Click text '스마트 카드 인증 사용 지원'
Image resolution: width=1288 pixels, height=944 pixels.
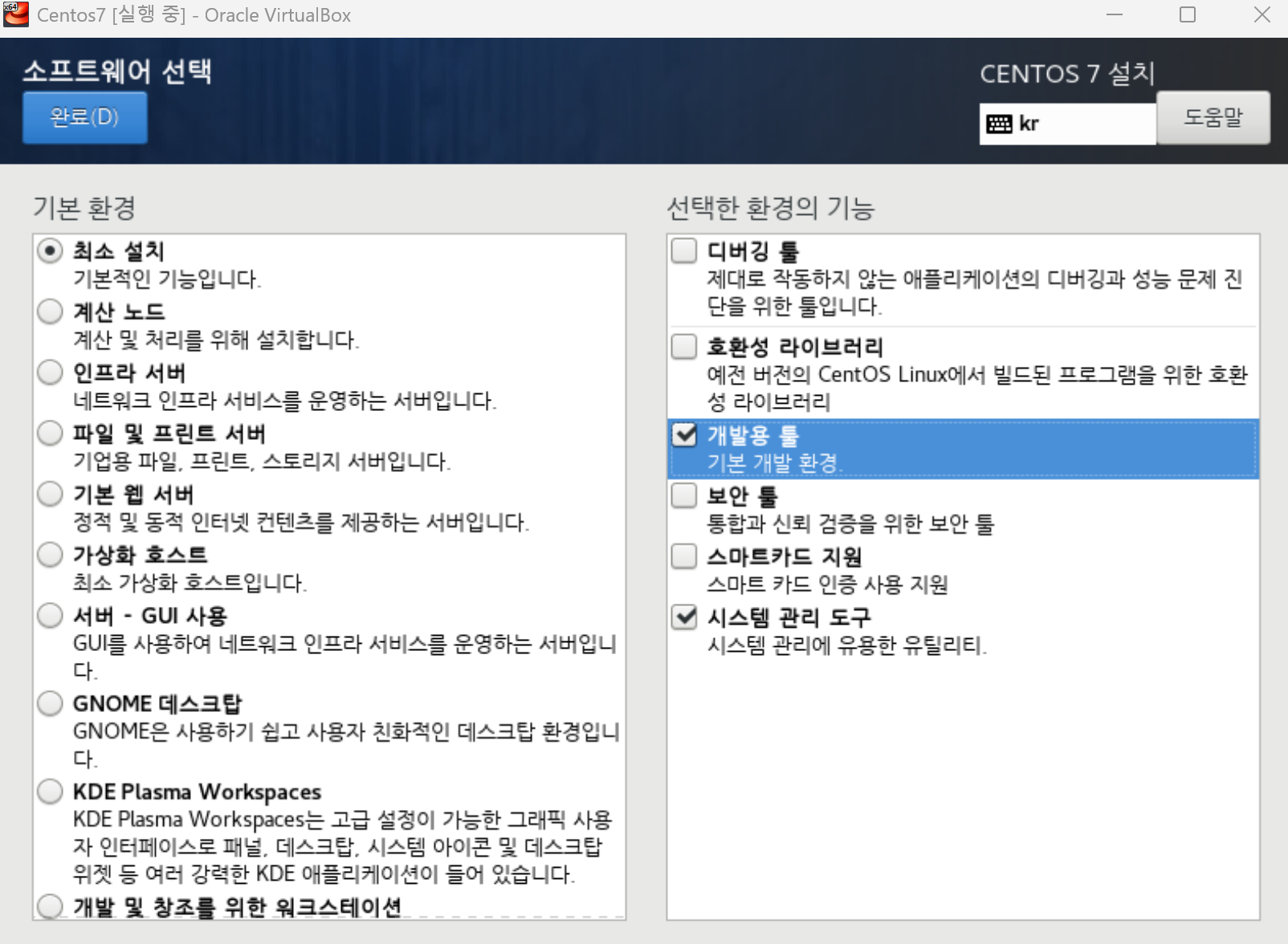(x=827, y=584)
